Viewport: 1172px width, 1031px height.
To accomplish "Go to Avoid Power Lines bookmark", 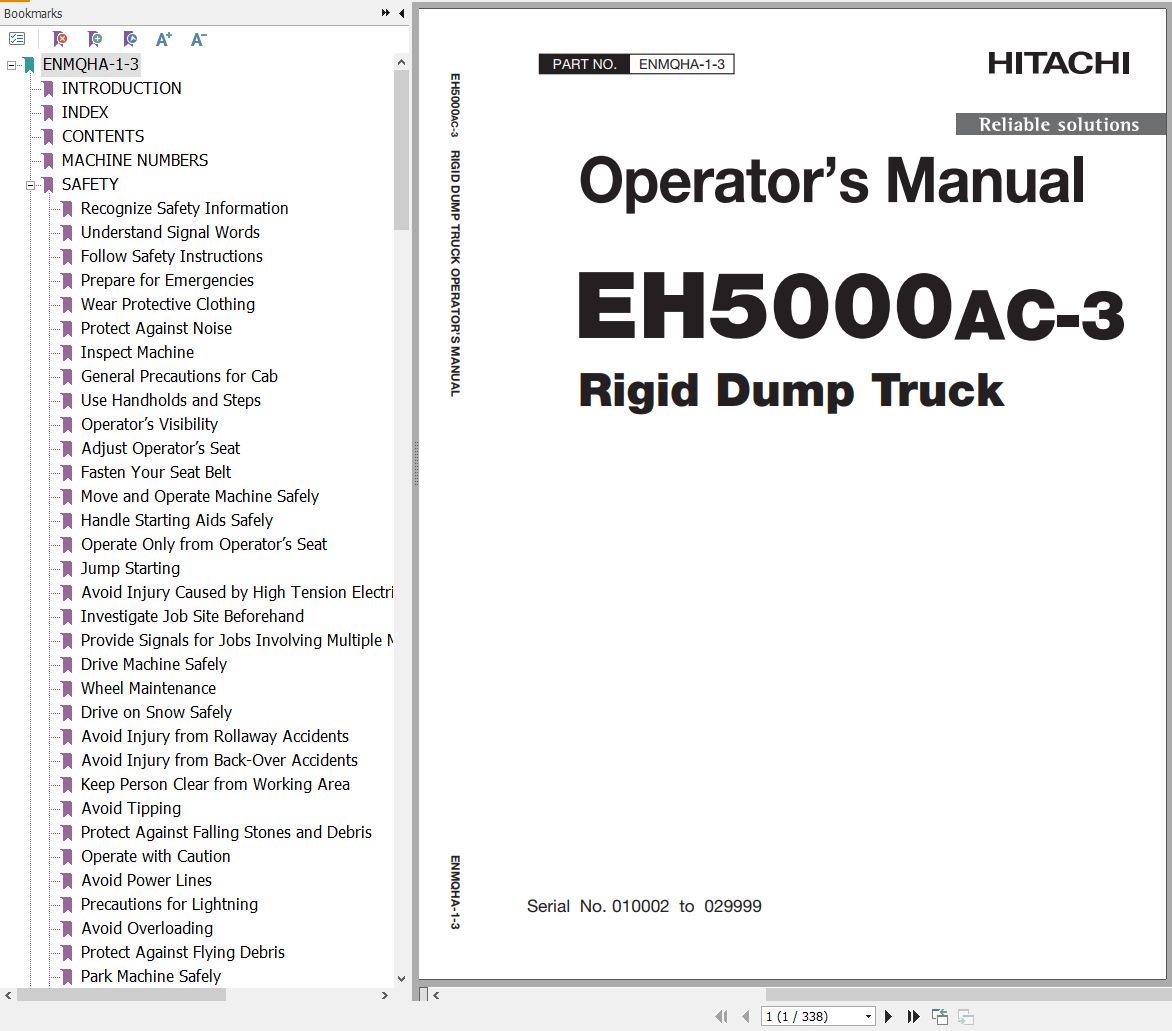I will click(146, 880).
